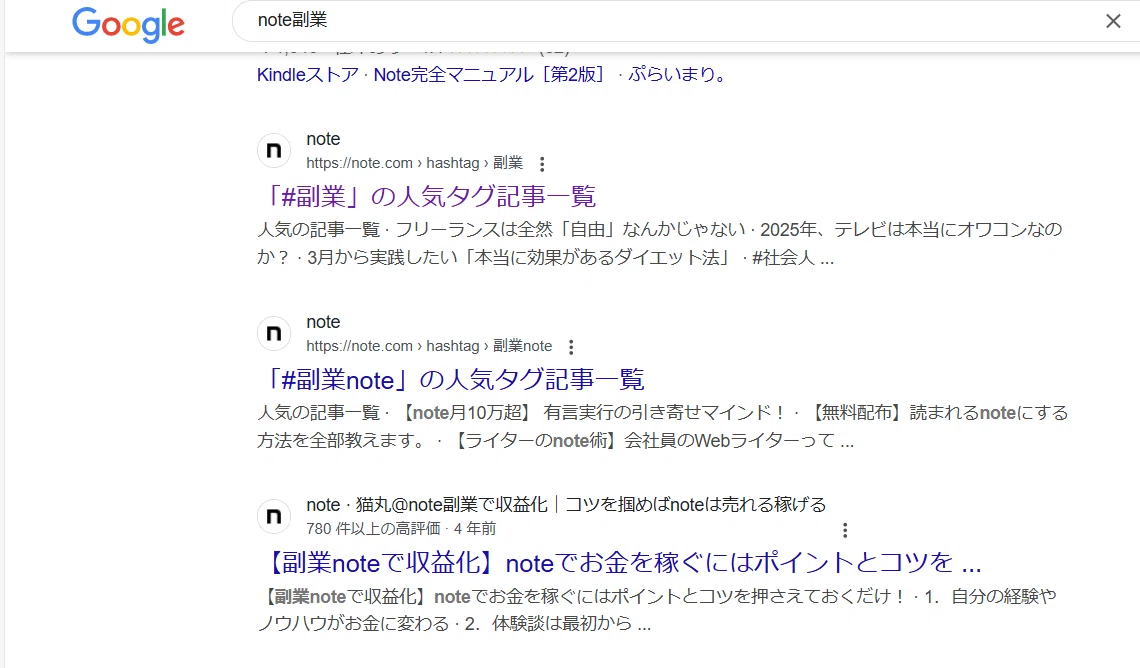
Task: Open【副業noteで収益化】noteでお金を稼ぐには result
Action: (619, 563)
